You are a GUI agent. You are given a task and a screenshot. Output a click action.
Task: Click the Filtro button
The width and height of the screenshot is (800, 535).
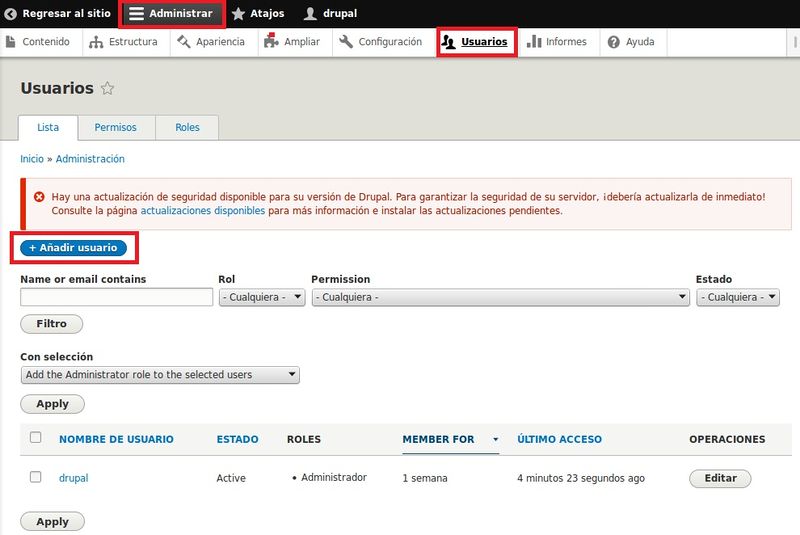[52, 324]
